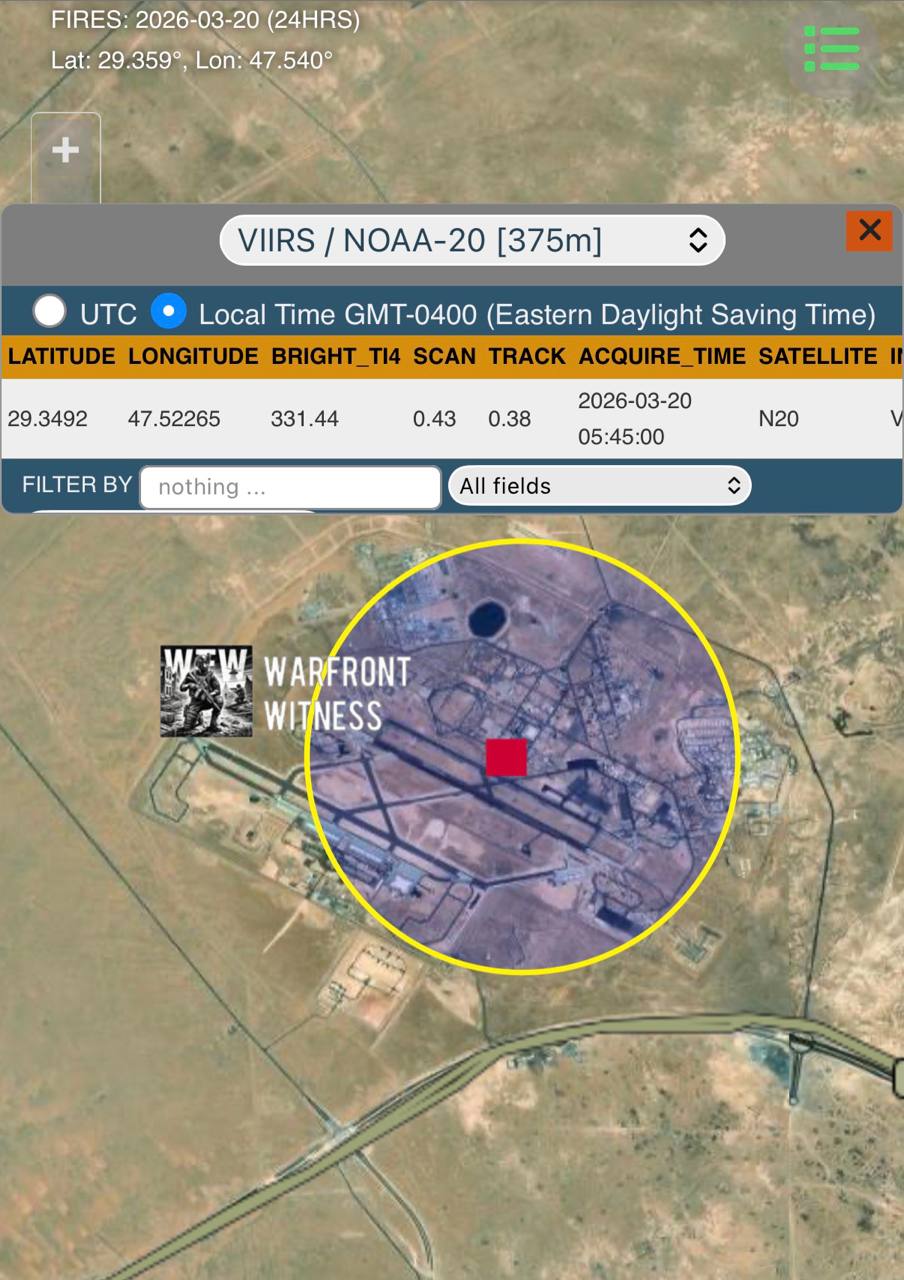Select the Local Time GMT-0400 radio button

point(169,311)
